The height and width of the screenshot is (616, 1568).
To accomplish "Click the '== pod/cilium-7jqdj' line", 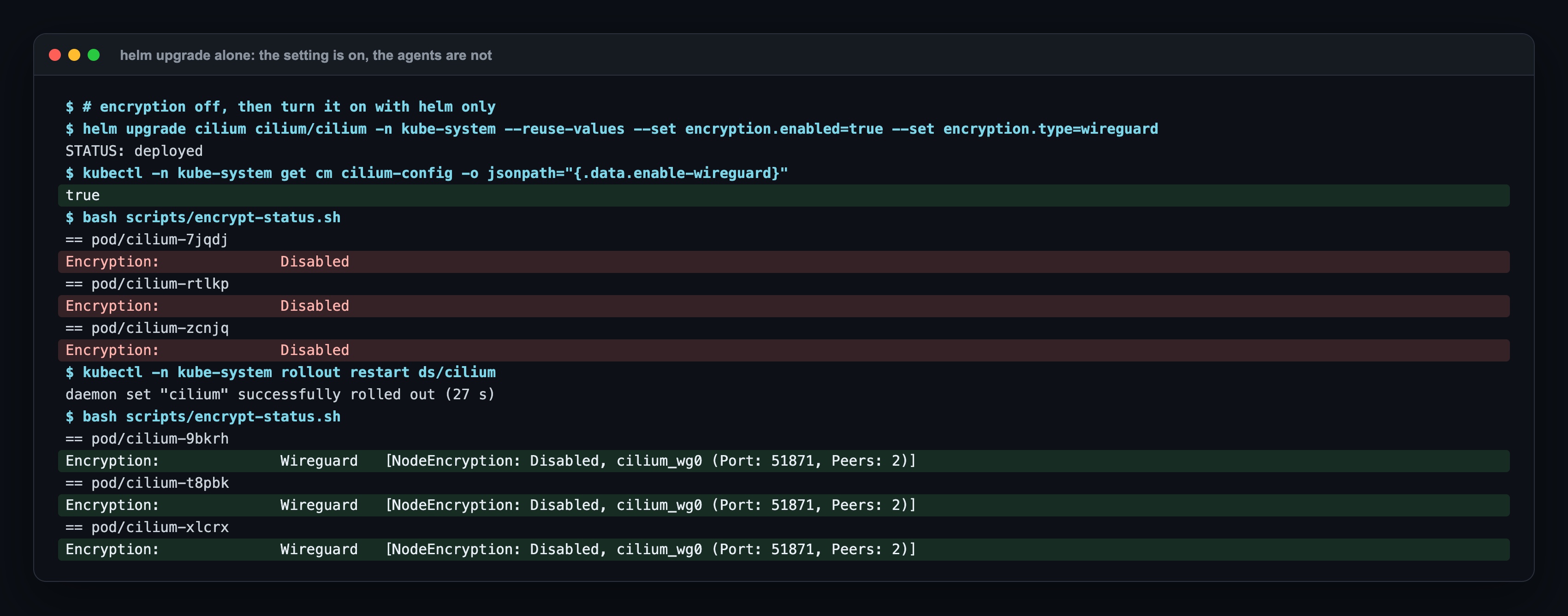I will click(x=147, y=240).
